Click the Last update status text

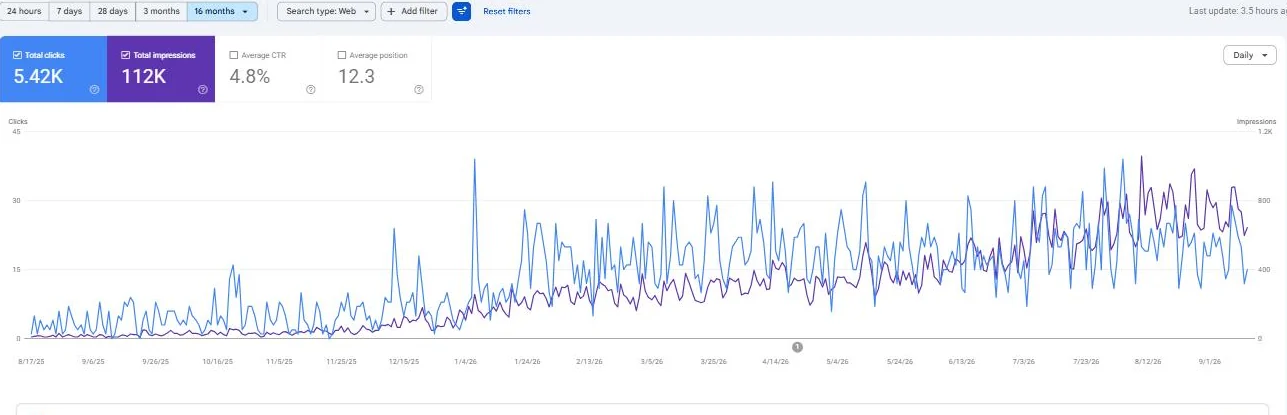[1237, 11]
